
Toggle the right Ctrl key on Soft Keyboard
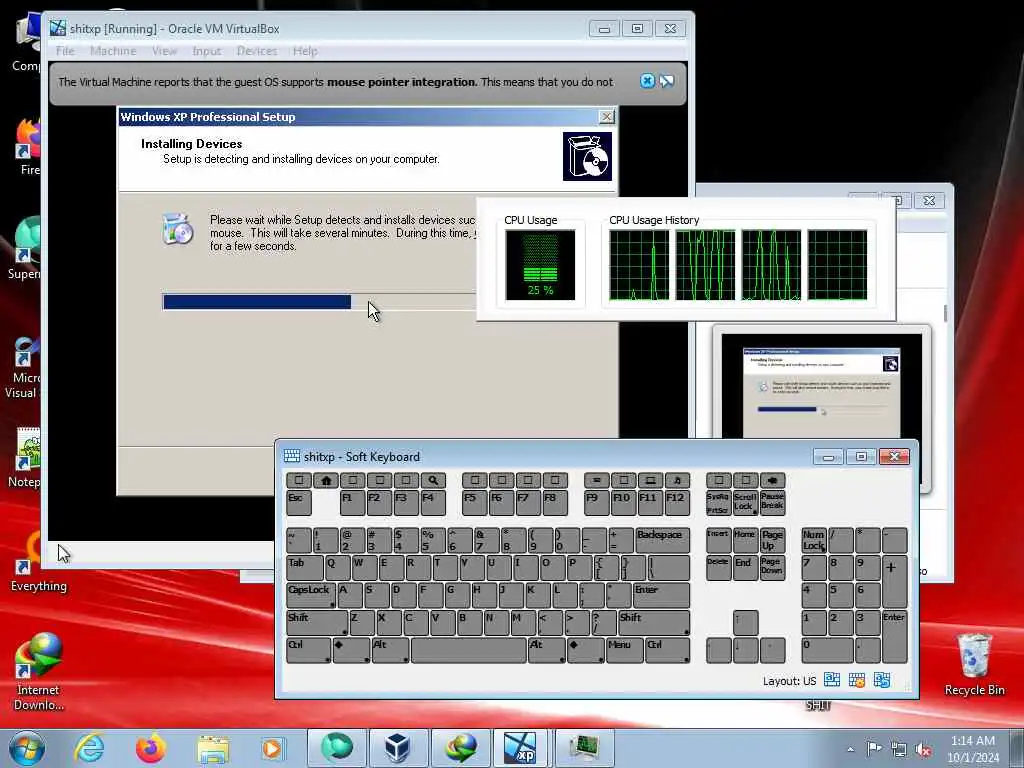[x=667, y=650]
